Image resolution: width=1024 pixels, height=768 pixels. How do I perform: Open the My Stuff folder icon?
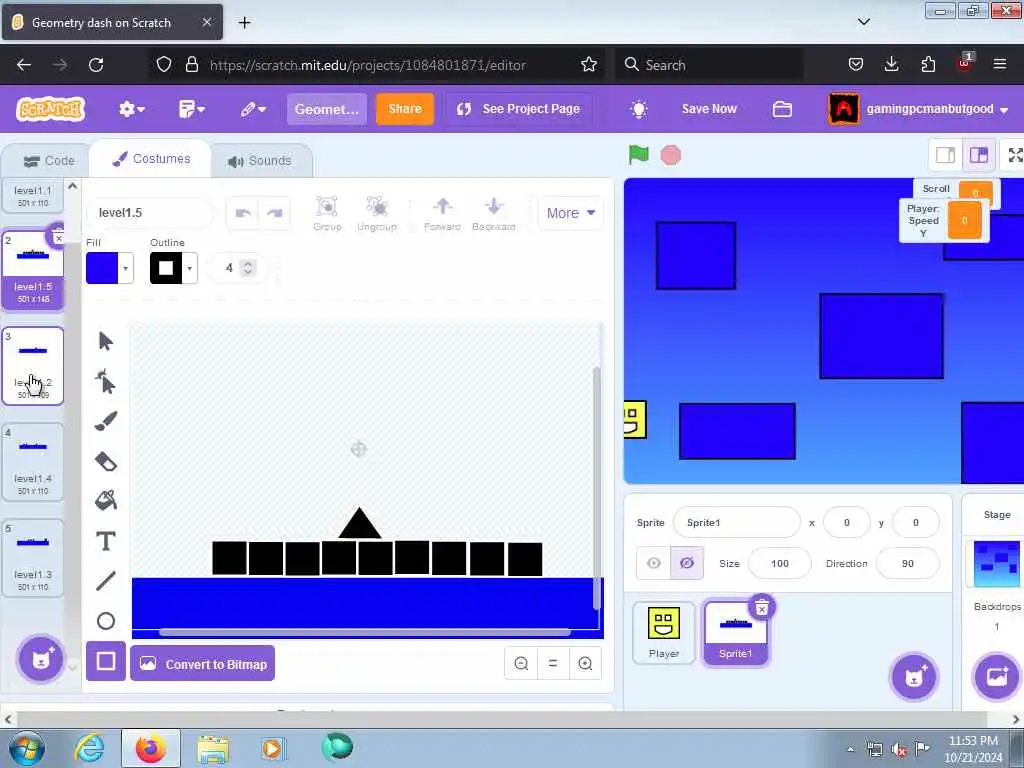[x=782, y=109]
